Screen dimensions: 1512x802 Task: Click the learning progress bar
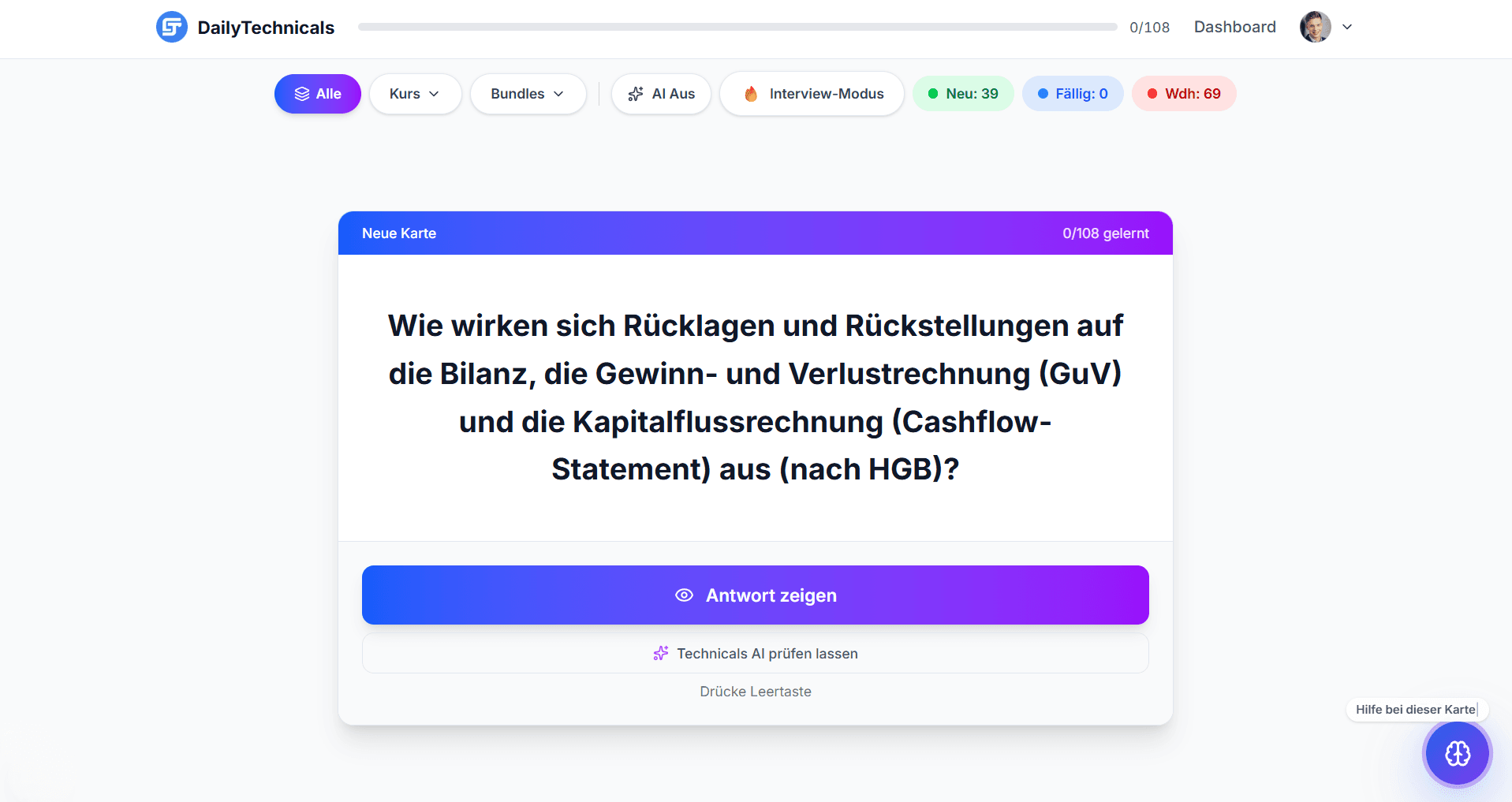pos(737,27)
